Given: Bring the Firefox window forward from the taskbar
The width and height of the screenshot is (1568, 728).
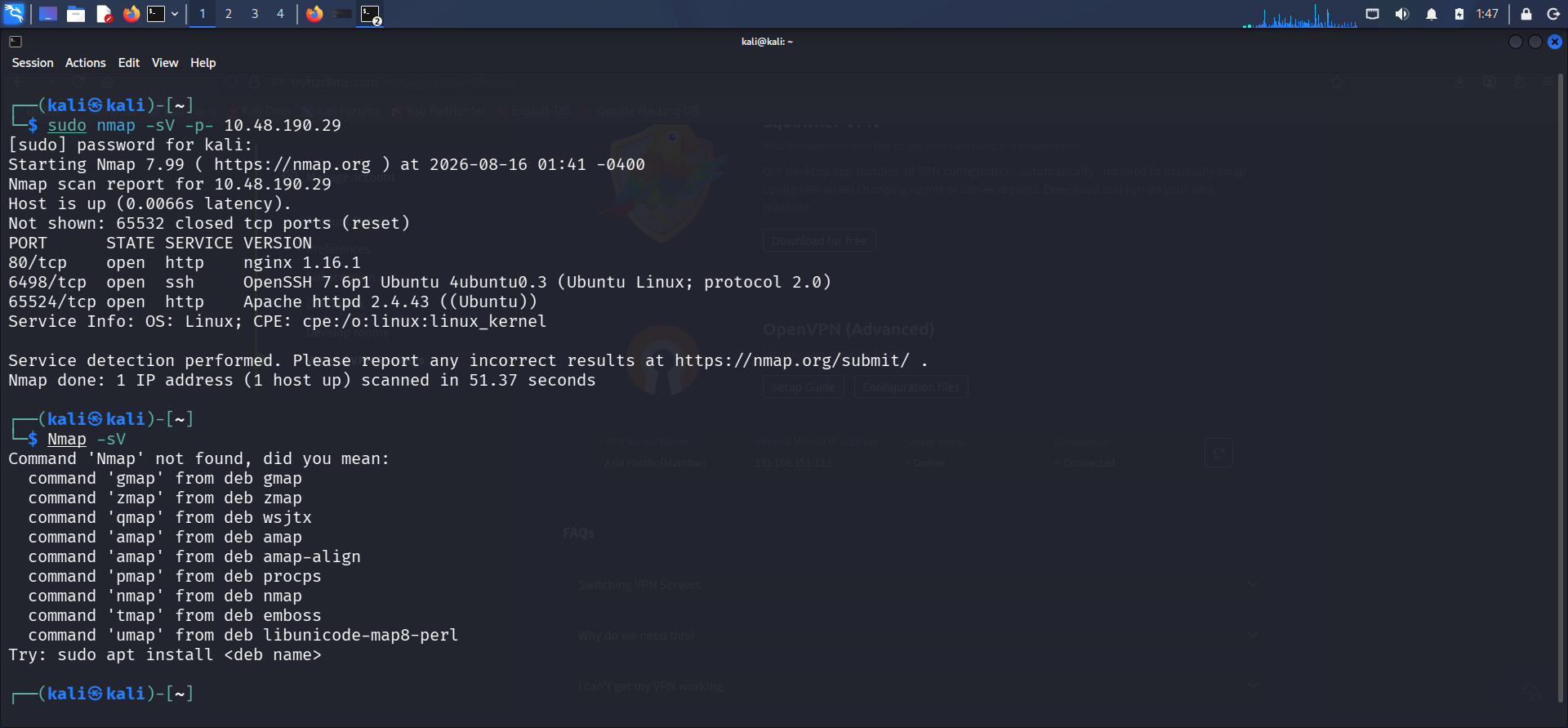Looking at the screenshot, I should 314,14.
